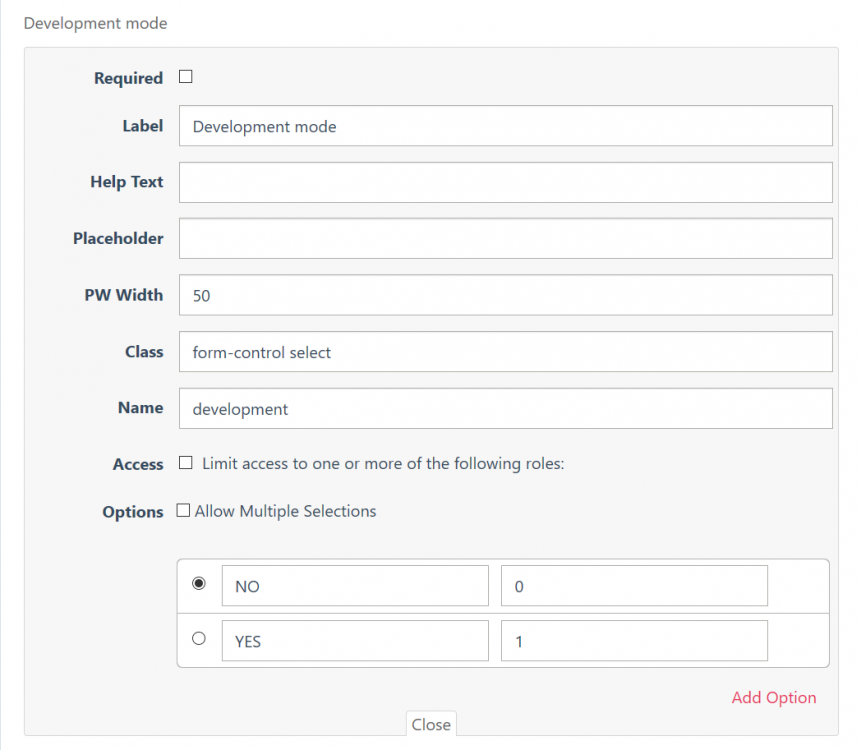Viewport: 861px width, 750px height.
Task: Select the PW Width field showing 50
Action: 505,296
